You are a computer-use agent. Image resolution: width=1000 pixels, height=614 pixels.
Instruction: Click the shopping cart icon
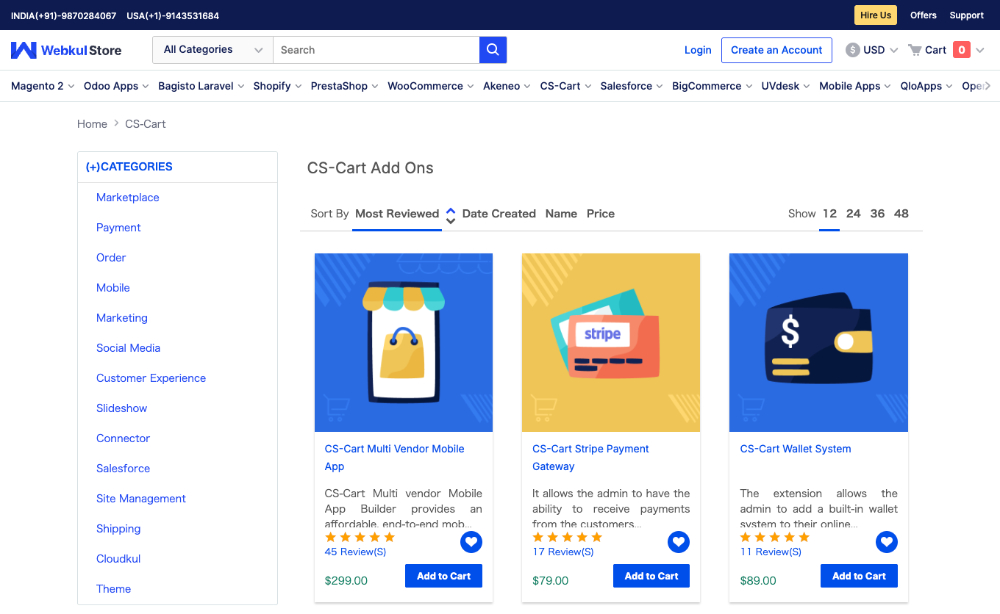(915, 50)
